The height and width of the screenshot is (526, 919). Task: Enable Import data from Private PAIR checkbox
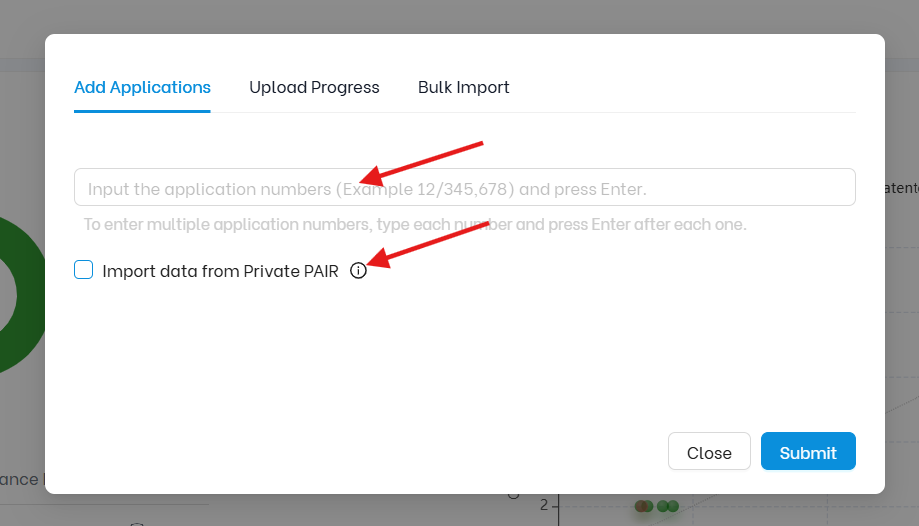83,270
